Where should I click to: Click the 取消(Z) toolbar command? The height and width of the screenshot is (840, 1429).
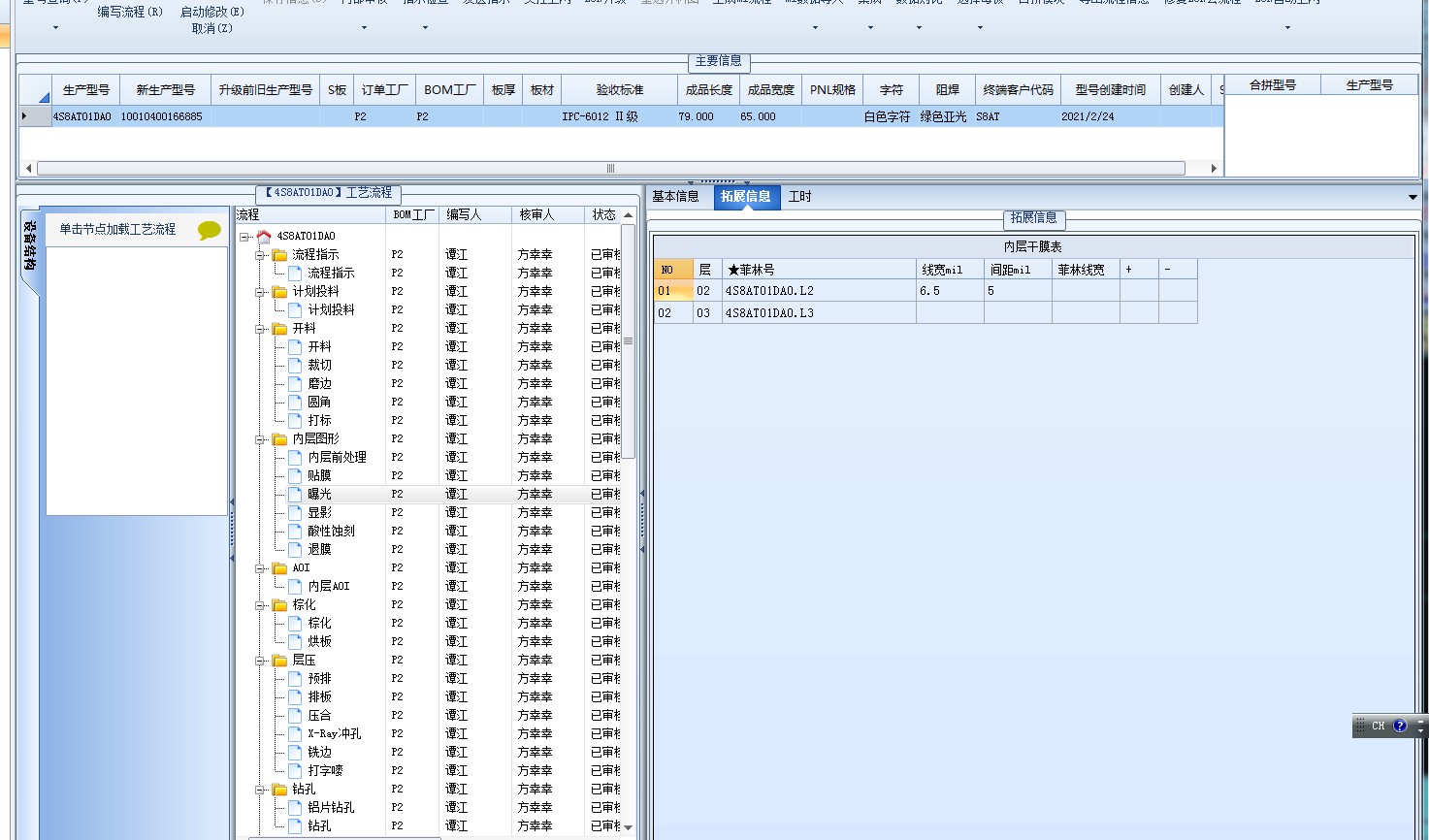point(212,28)
